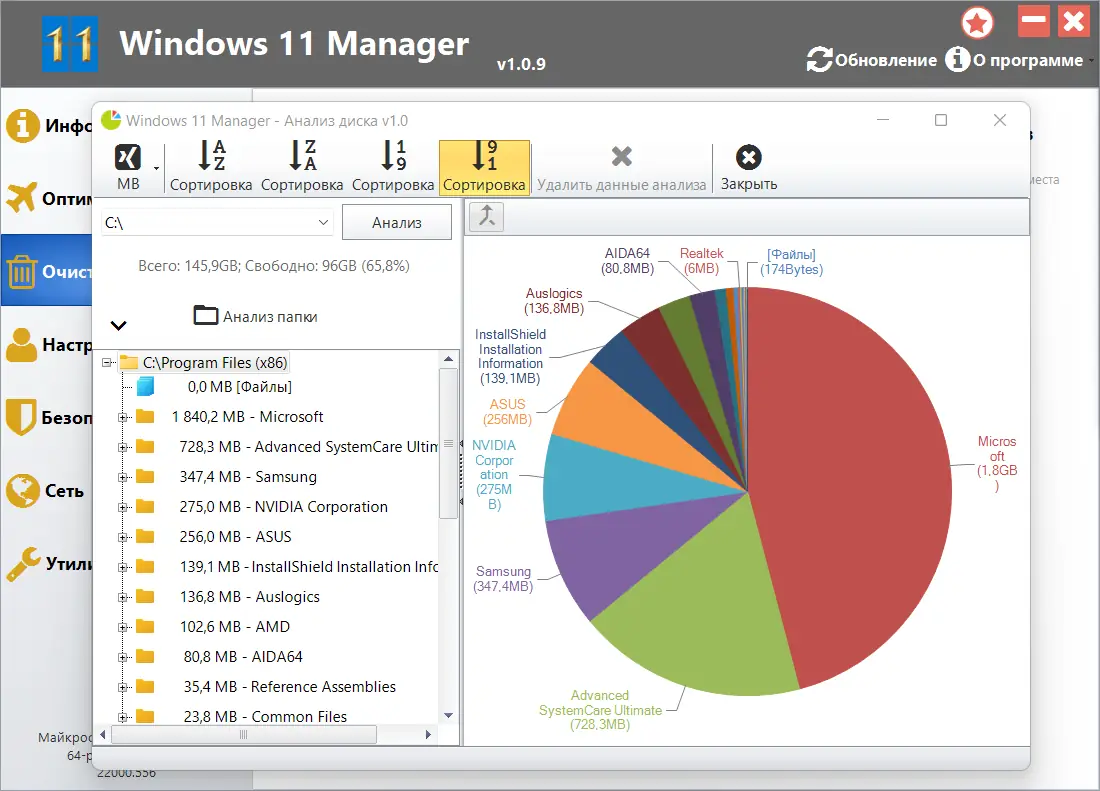Open the Информация sidebar section
The image size is (1100, 791).
point(47,126)
